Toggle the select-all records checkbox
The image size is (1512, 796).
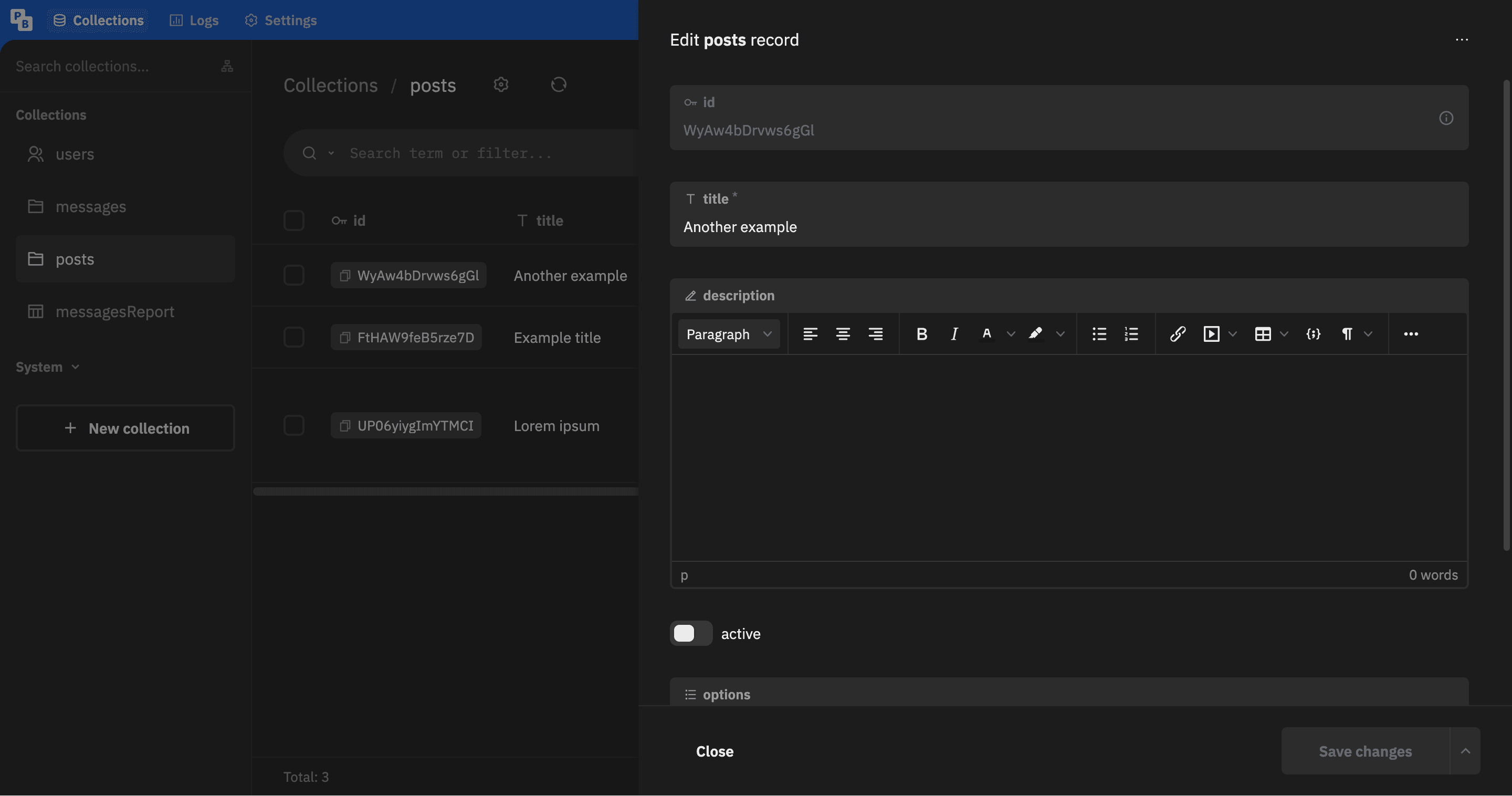click(293, 221)
